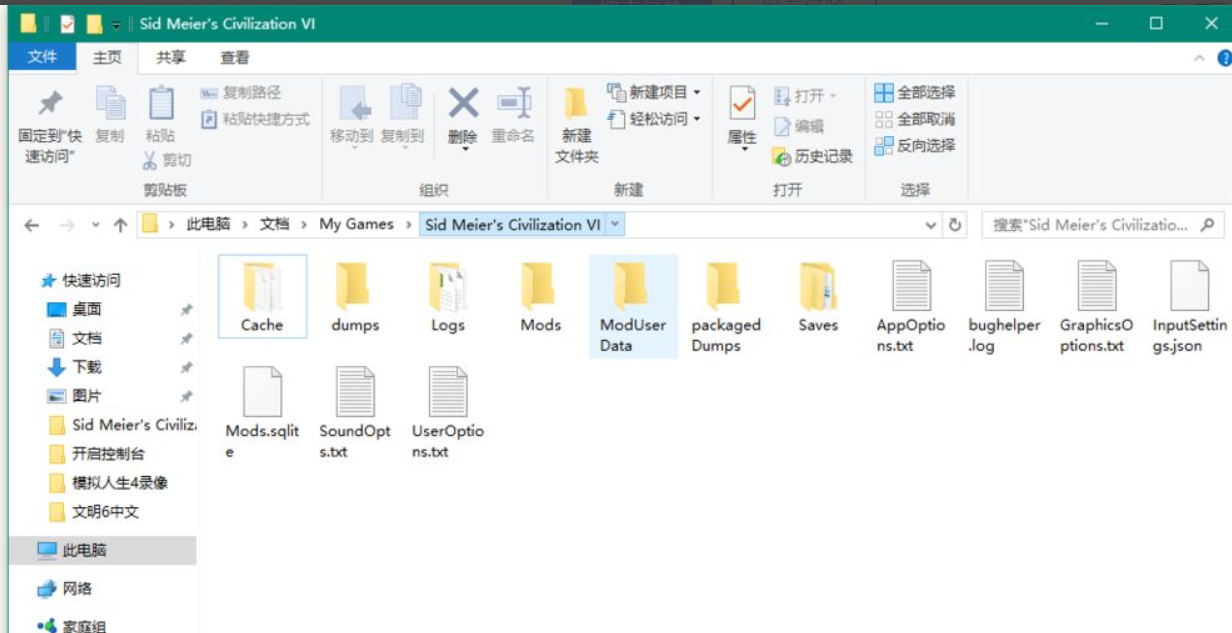Select the SoundOpts.txt file
The width and height of the screenshot is (1232, 633).
coord(355,412)
